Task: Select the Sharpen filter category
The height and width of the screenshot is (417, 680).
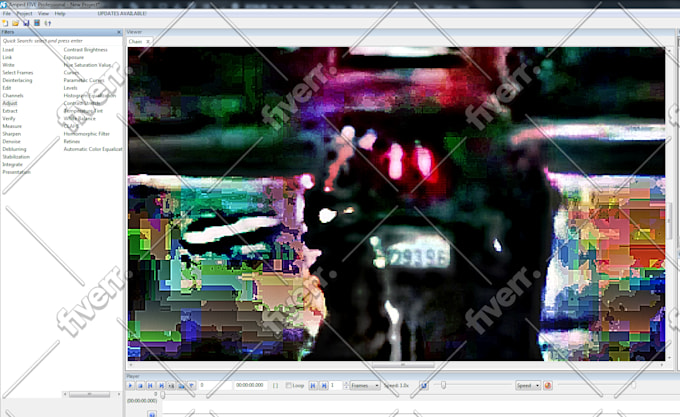Action: click(12, 134)
